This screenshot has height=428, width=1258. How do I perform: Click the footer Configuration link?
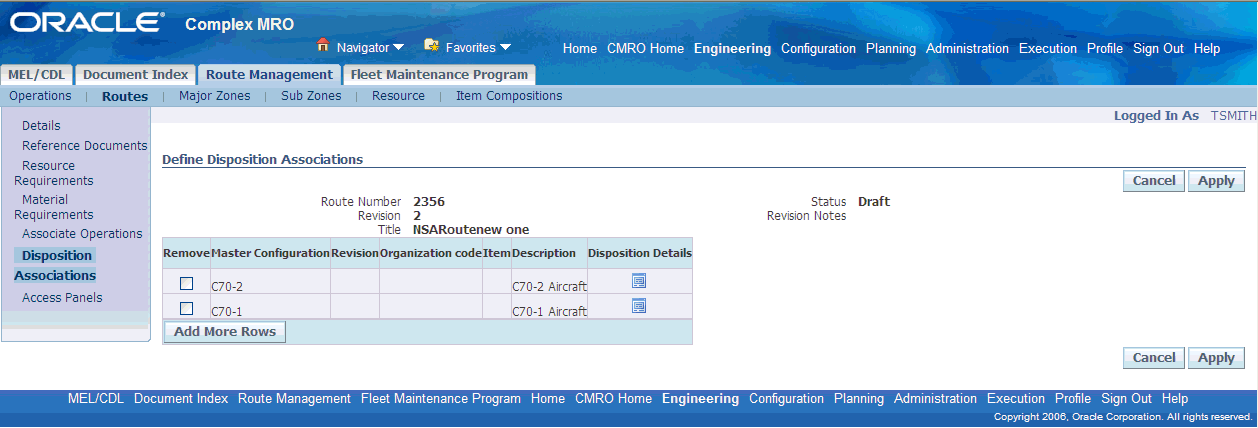[787, 398]
